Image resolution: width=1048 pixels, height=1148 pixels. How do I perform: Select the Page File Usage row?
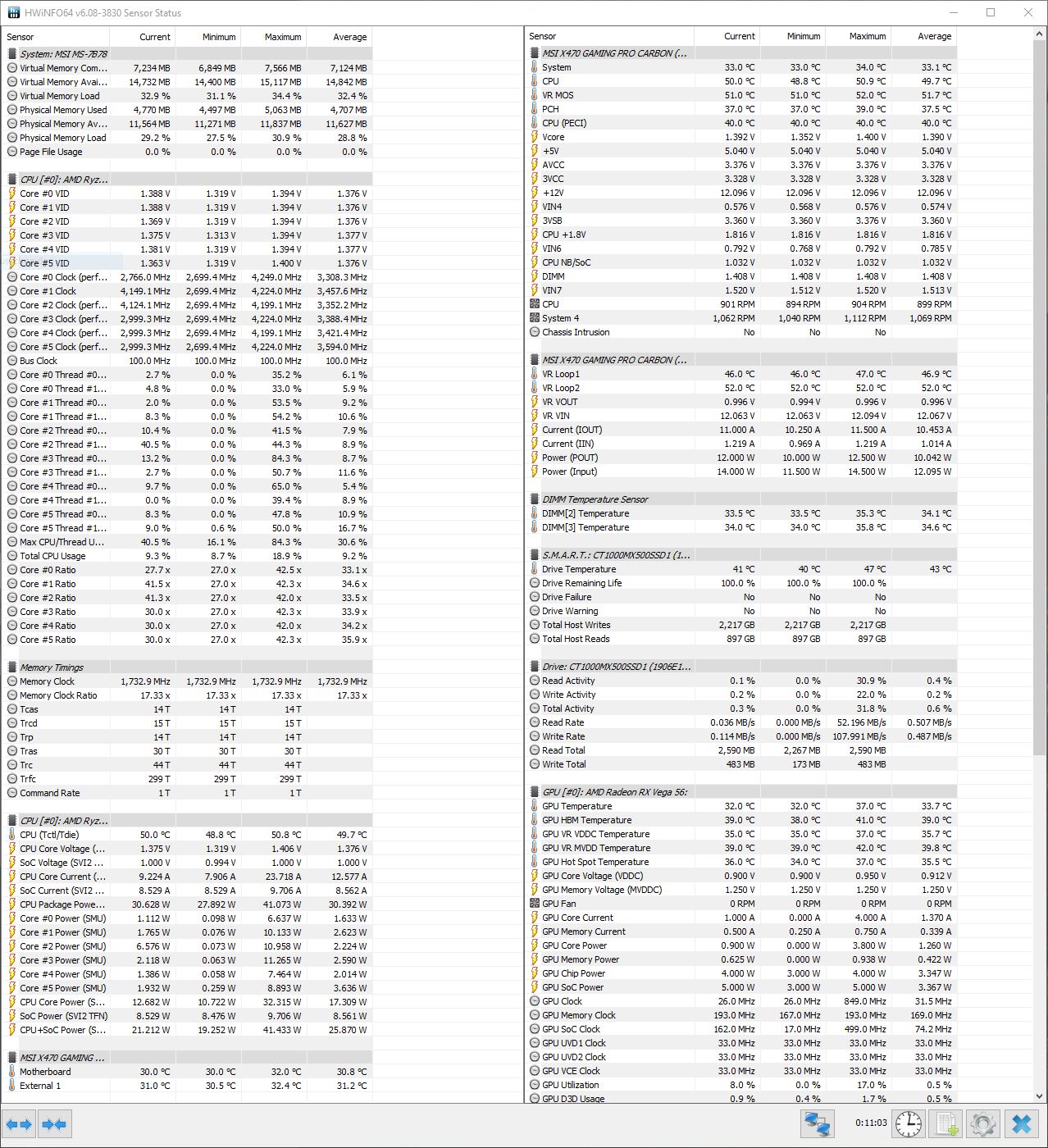pyautogui.click(x=189, y=152)
